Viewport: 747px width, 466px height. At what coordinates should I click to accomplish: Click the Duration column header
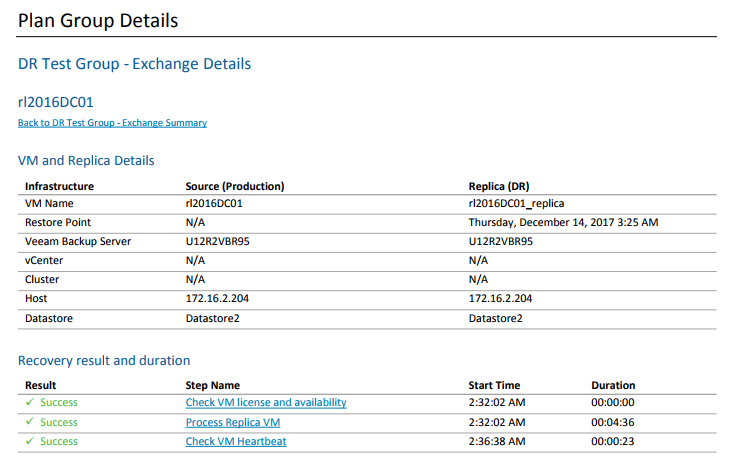click(613, 385)
